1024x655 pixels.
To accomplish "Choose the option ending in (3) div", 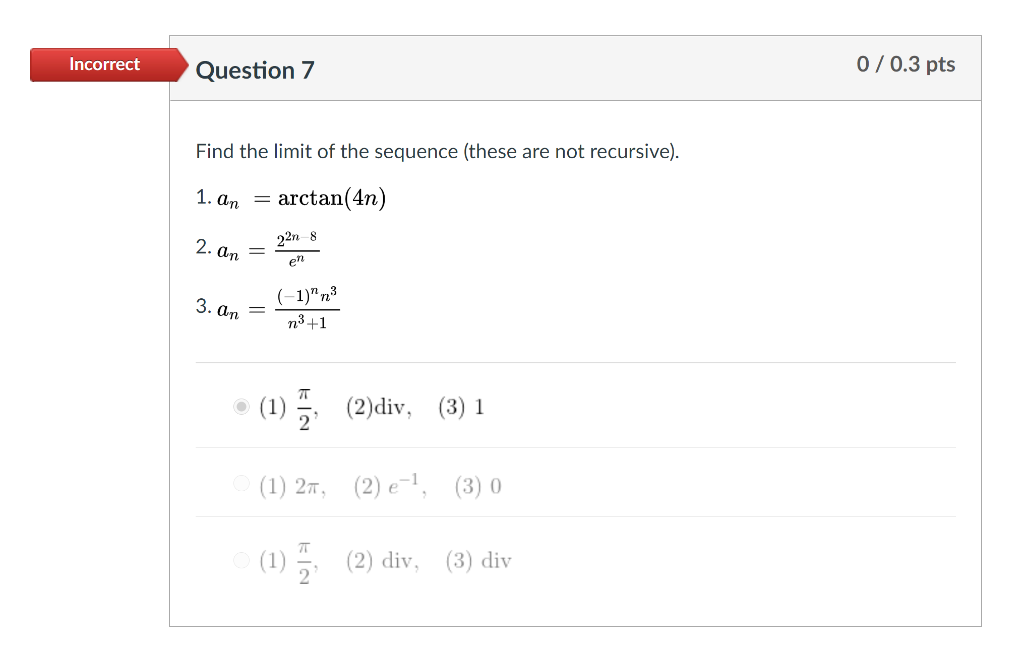I will 241,560.
